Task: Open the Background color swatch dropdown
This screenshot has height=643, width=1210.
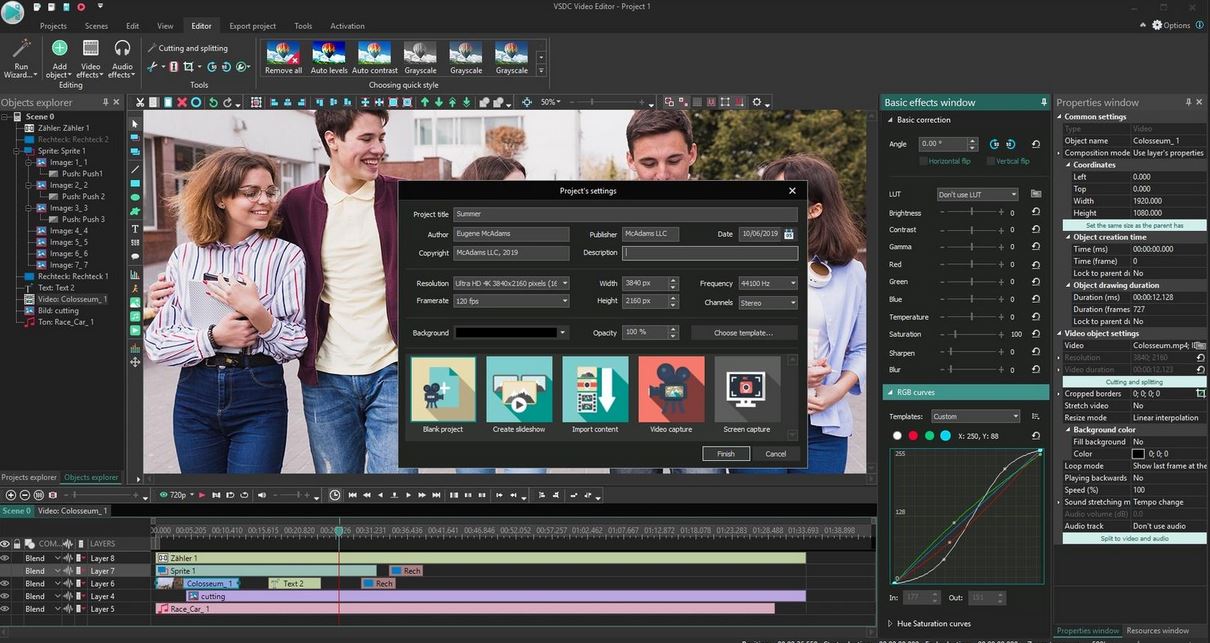Action: coord(511,332)
